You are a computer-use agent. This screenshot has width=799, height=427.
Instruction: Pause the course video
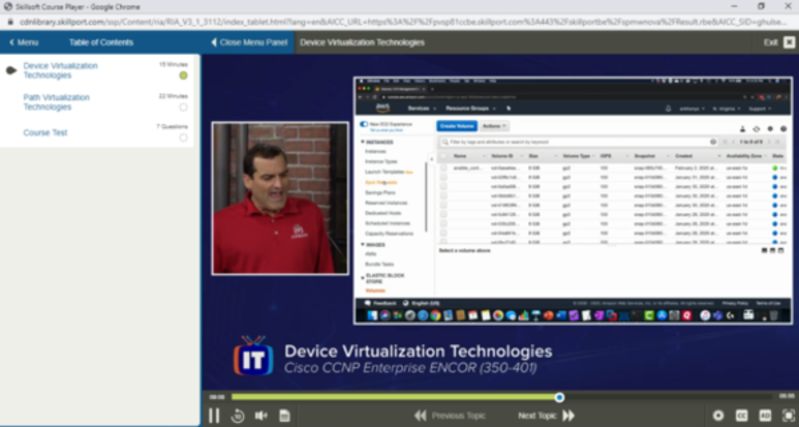coord(214,416)
